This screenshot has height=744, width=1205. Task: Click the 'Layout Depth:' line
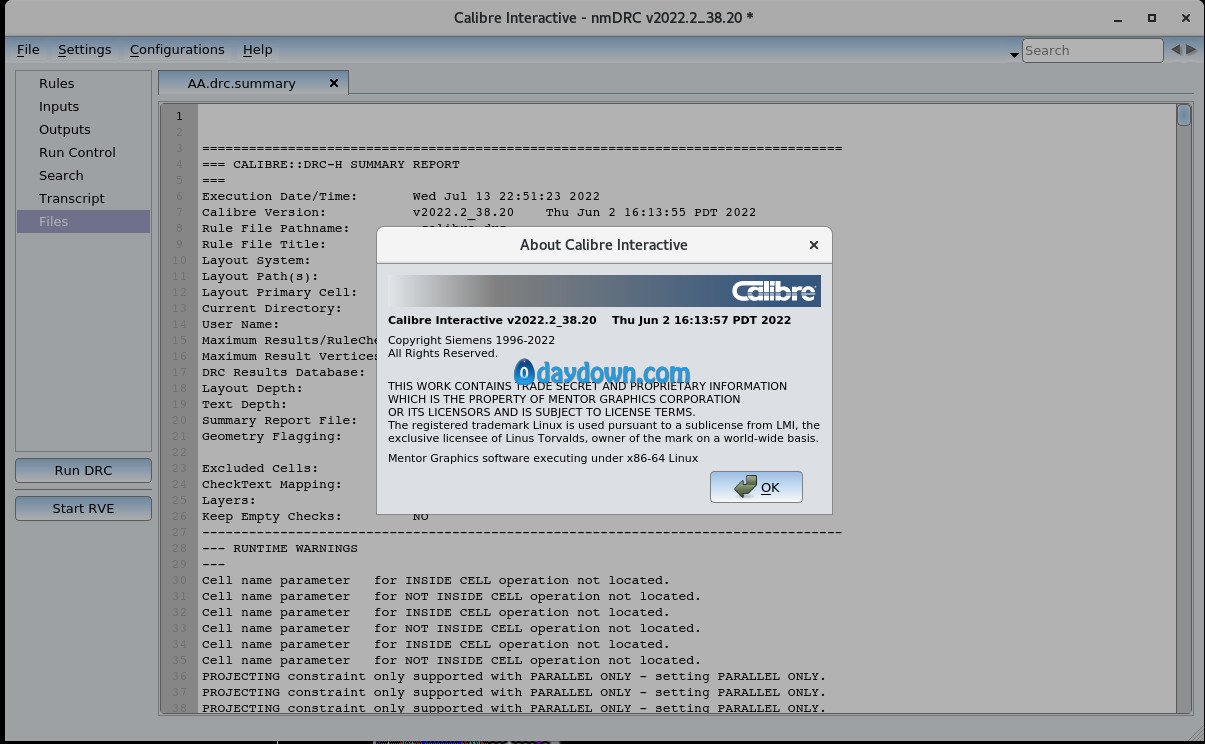pos(252,388)
